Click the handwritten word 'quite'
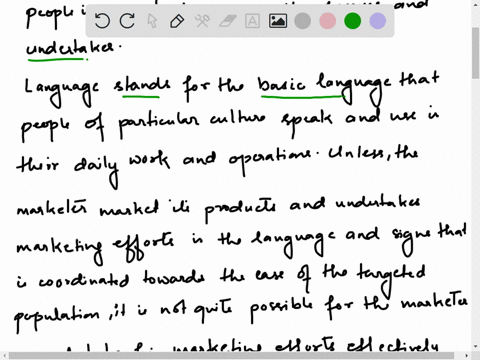480x360 pixels. pos(212,311)
